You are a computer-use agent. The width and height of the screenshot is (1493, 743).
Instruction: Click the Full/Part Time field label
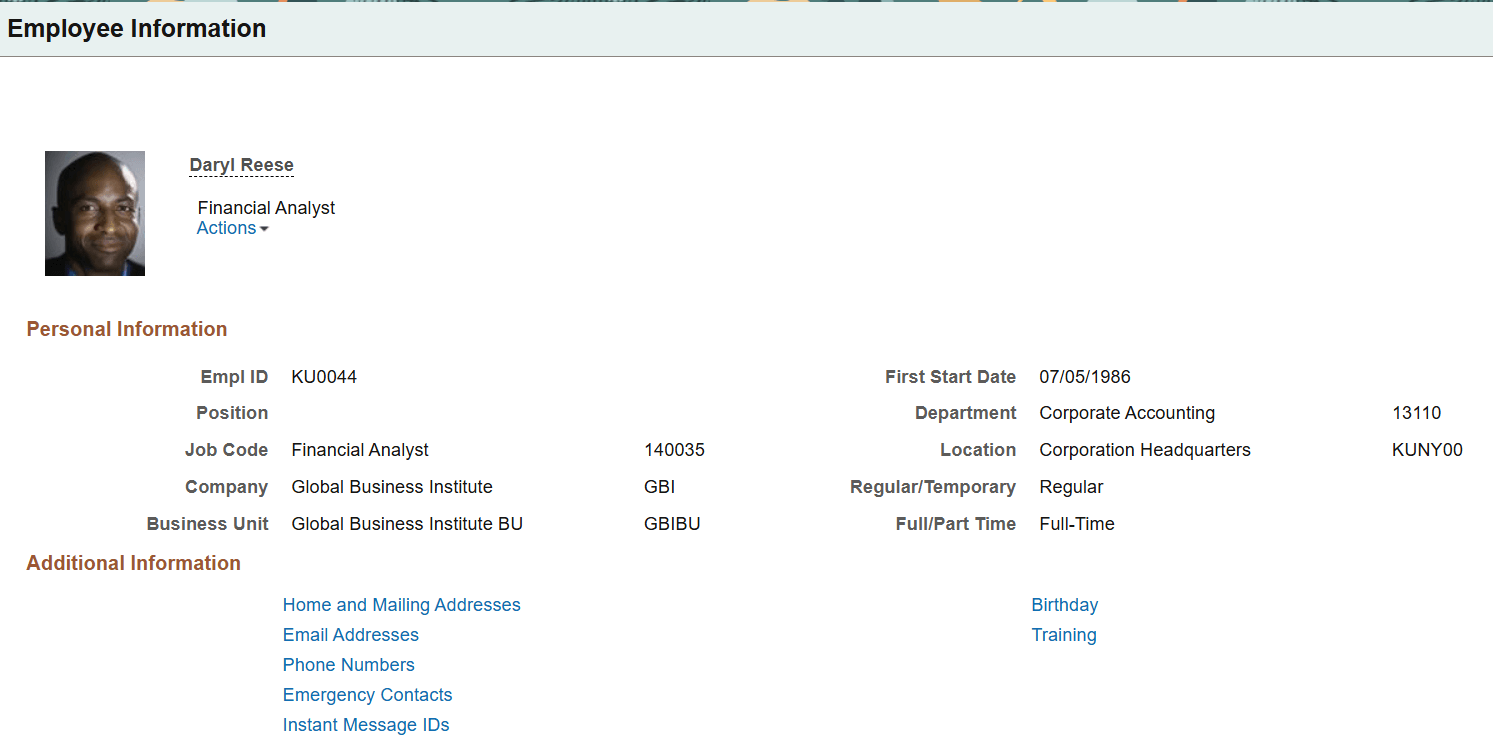(956, 524)
